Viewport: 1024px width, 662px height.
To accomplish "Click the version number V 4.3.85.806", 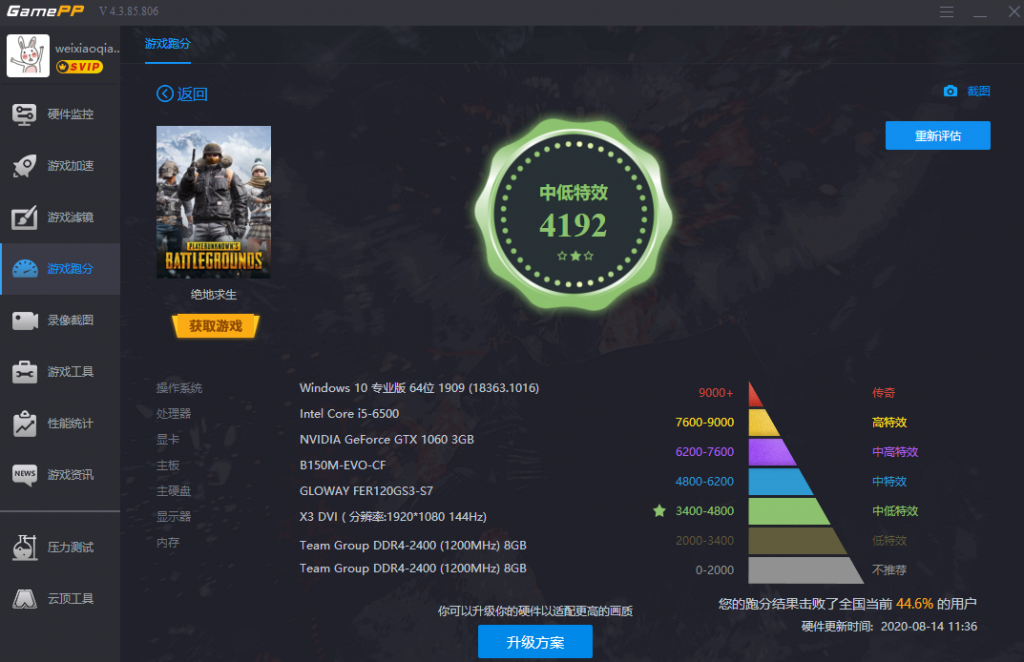I will [x=129, y=11].
